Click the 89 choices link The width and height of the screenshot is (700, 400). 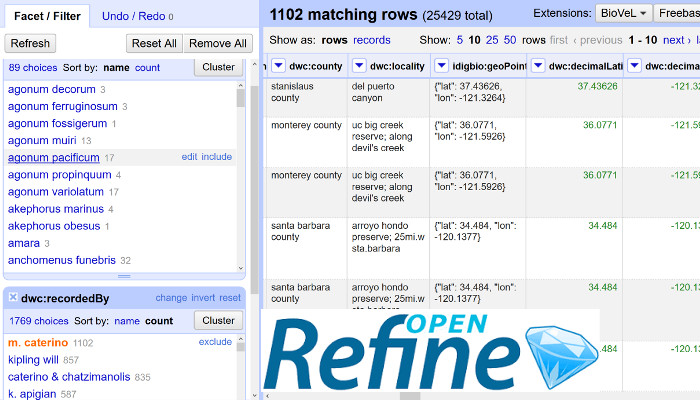pos(33,68)
